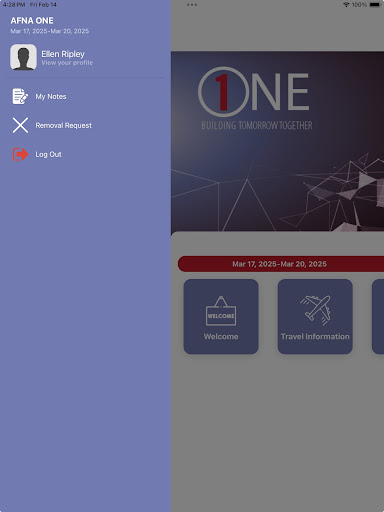Open the Travel Information tile
Image resolution: width=384 pixels, height=512 pixels.
315,316
